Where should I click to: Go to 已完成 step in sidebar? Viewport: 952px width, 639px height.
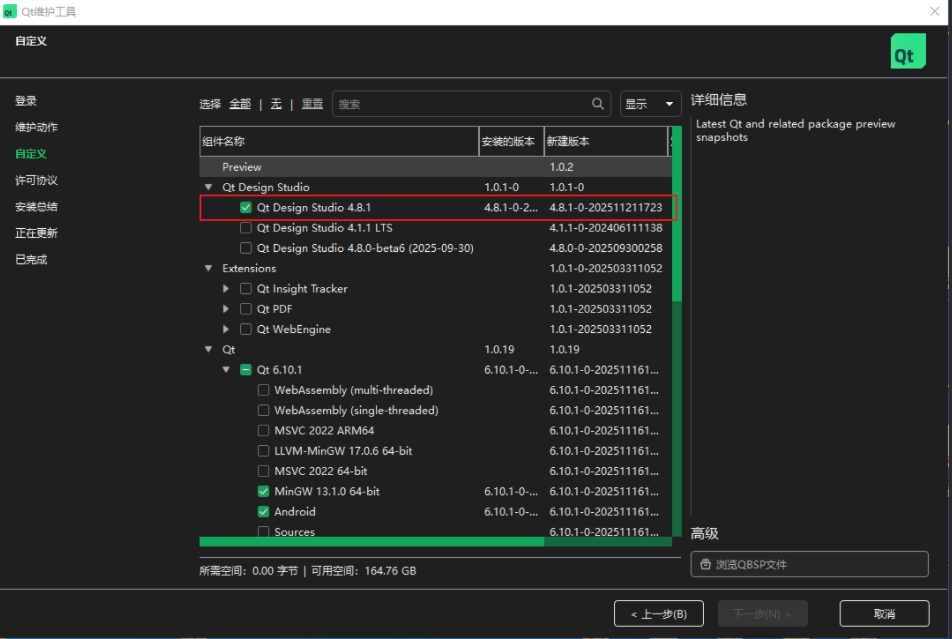[x=31, y=259]
